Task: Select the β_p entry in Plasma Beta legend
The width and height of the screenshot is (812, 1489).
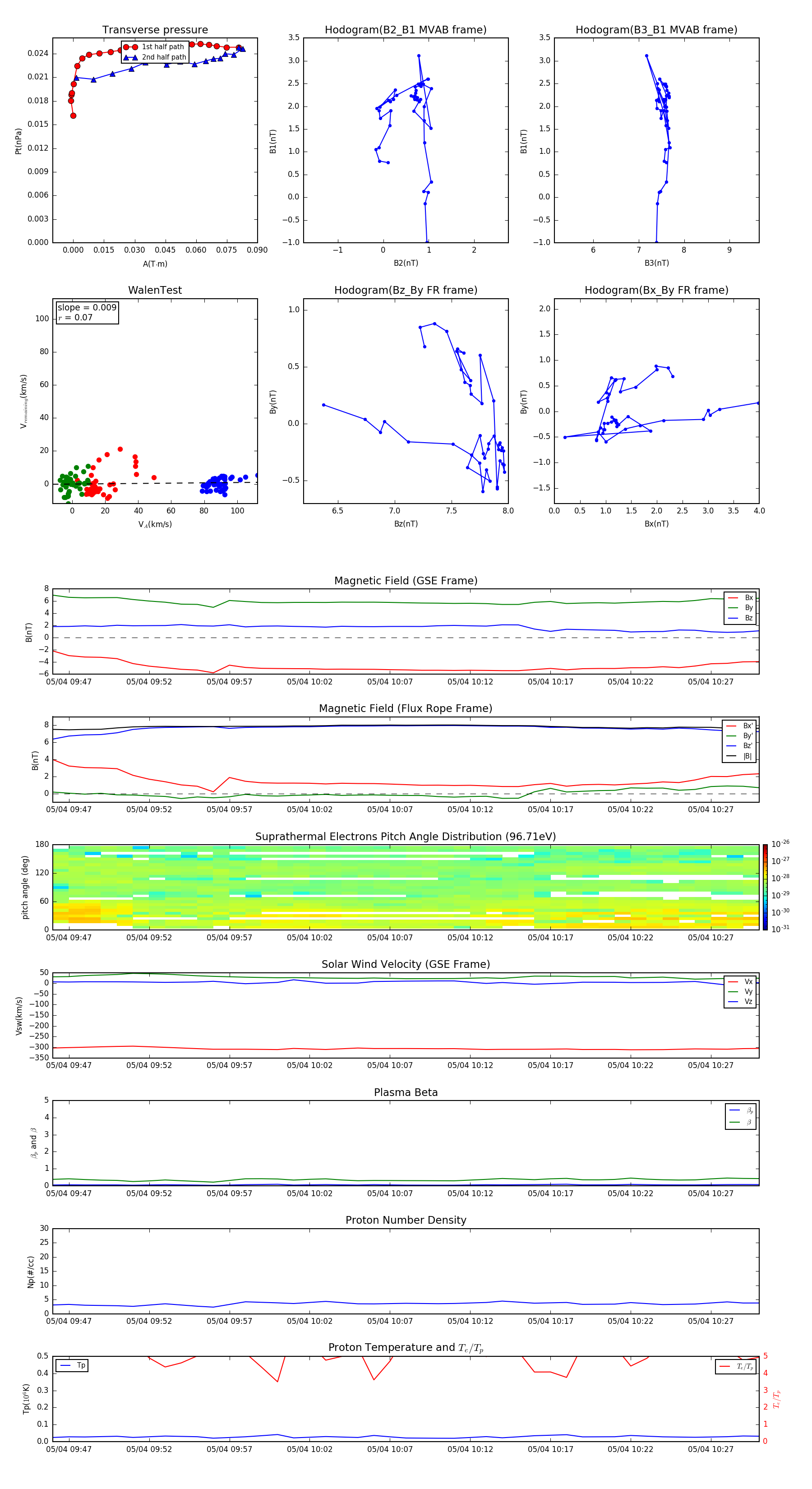Action: coord(741,1110)
